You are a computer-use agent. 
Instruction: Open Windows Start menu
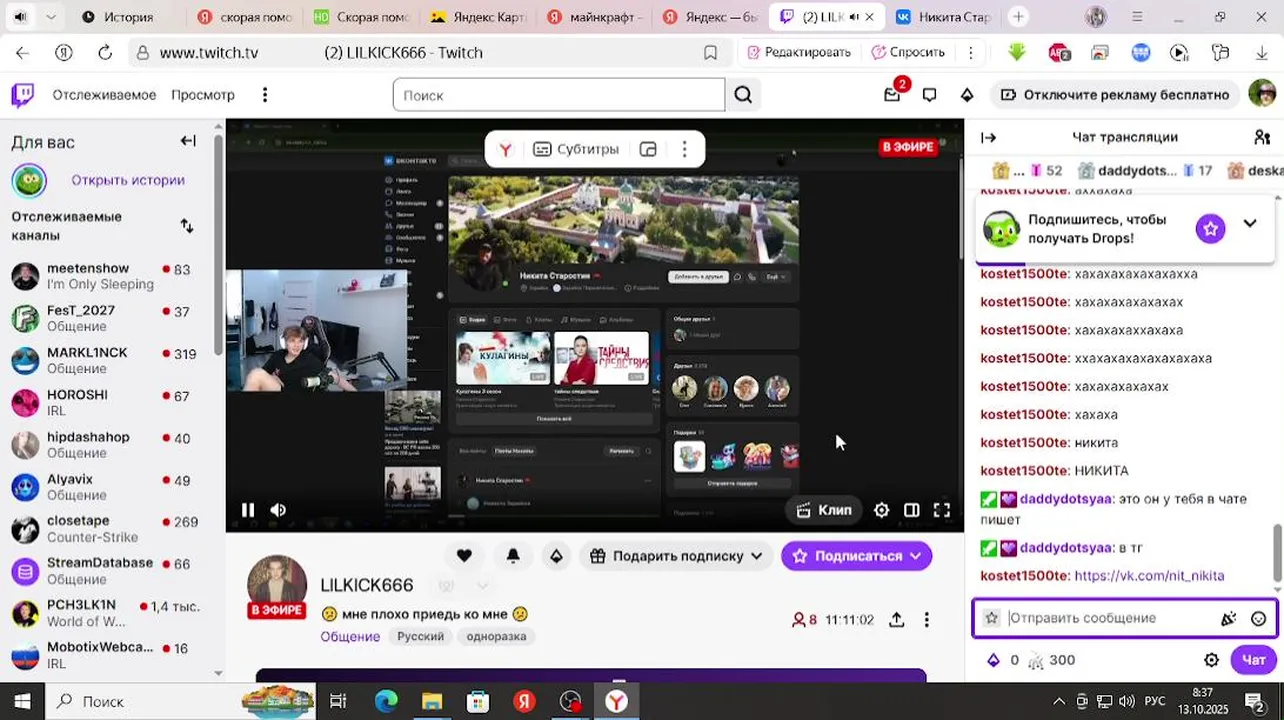(x=22, y=702)
